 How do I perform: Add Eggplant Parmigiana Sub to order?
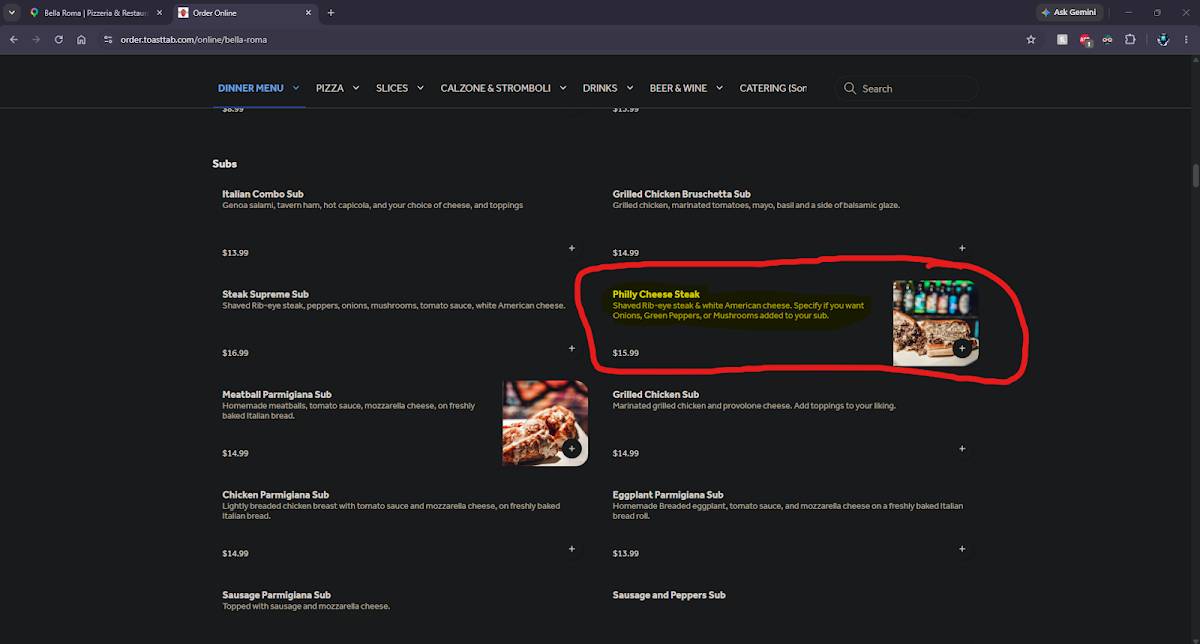pos(962,548)
